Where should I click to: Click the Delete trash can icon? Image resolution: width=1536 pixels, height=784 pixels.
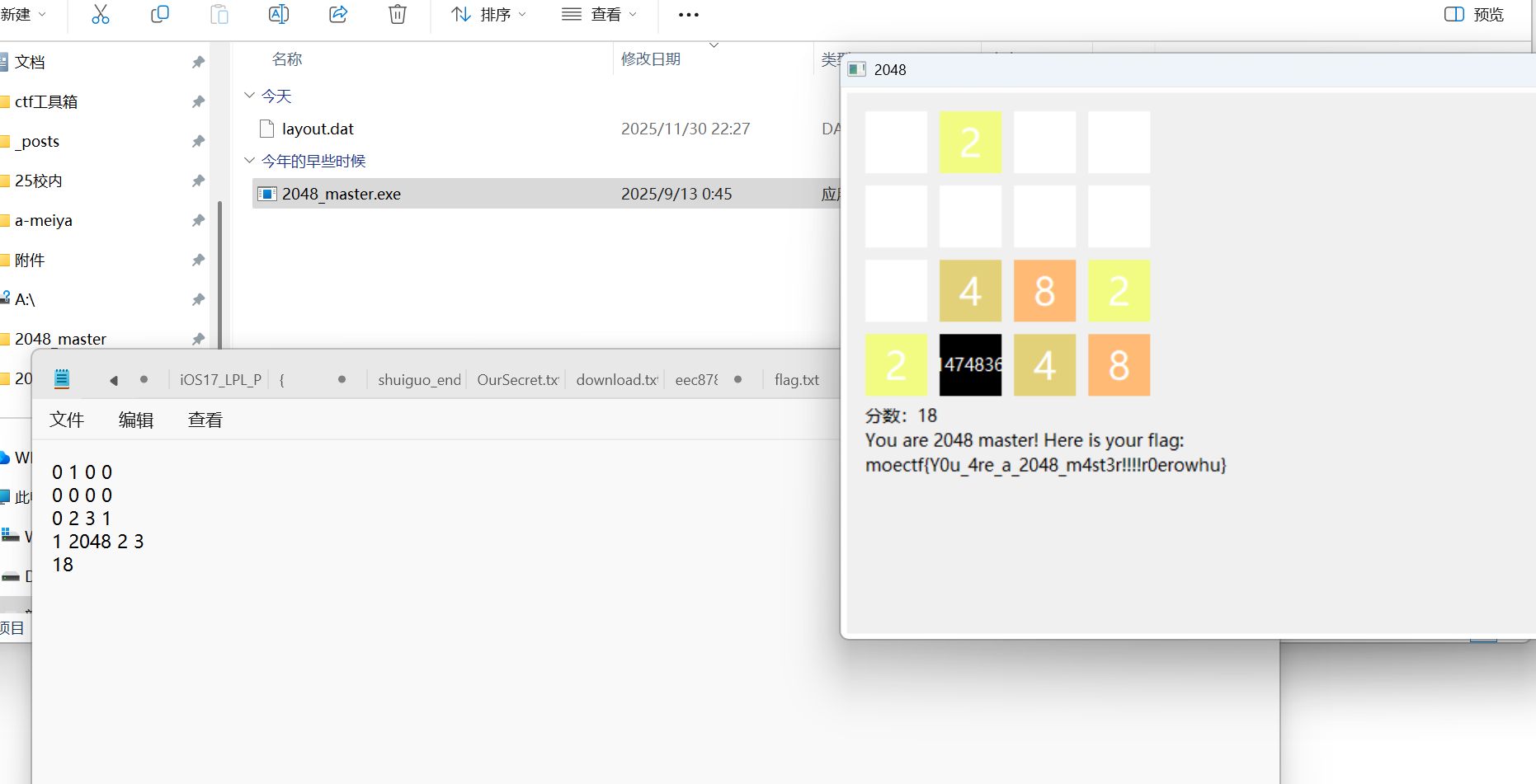coord(398,15)
